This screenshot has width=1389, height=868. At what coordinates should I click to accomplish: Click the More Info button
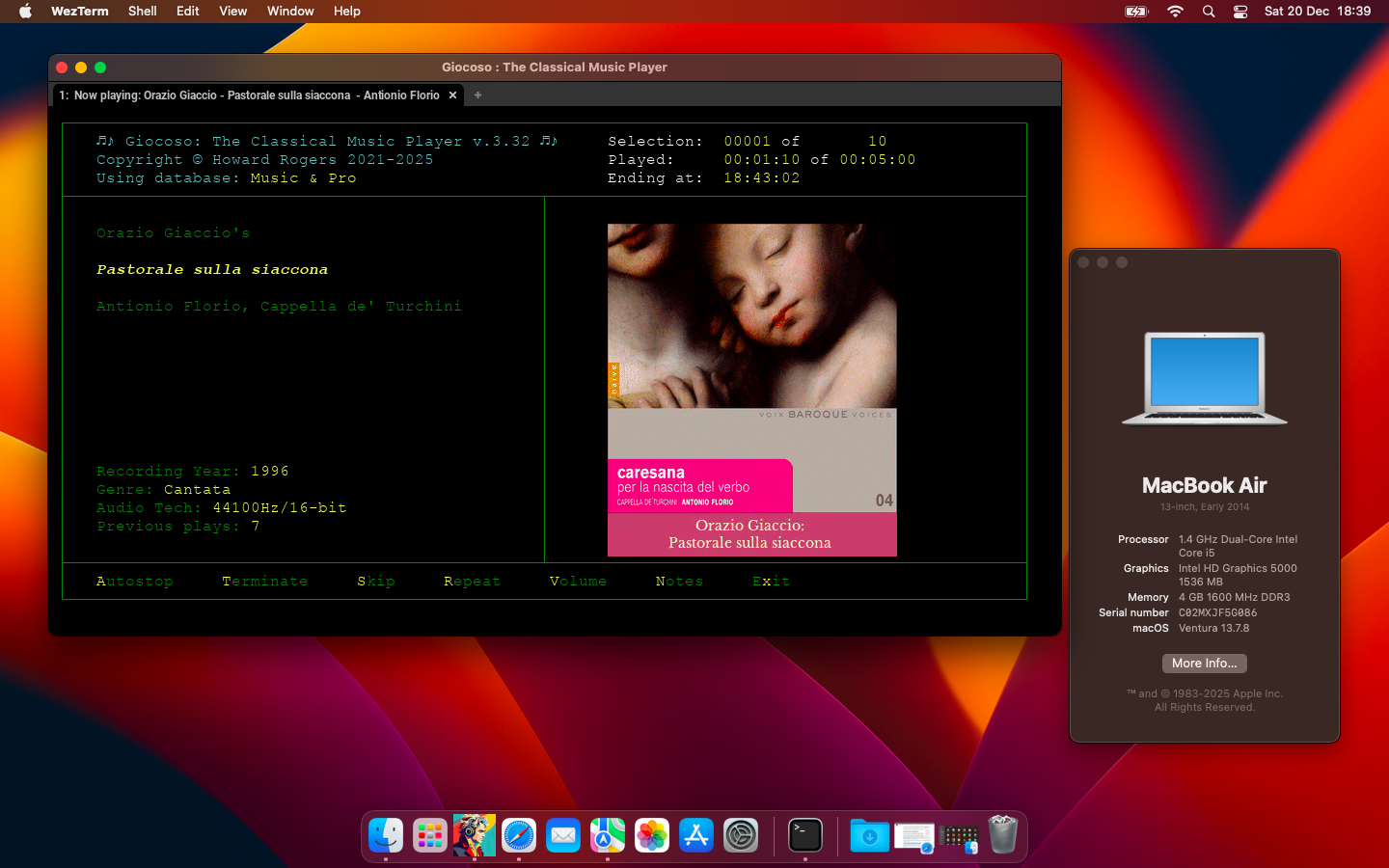[x=1204, y=663]
